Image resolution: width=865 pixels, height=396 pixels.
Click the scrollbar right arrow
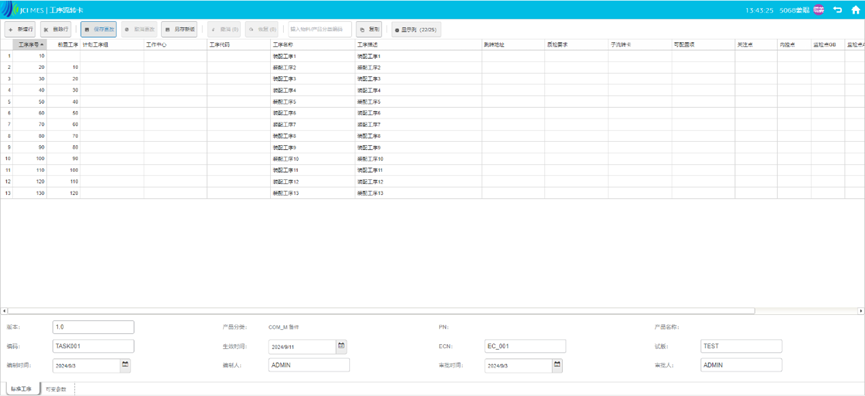point(861,311)
